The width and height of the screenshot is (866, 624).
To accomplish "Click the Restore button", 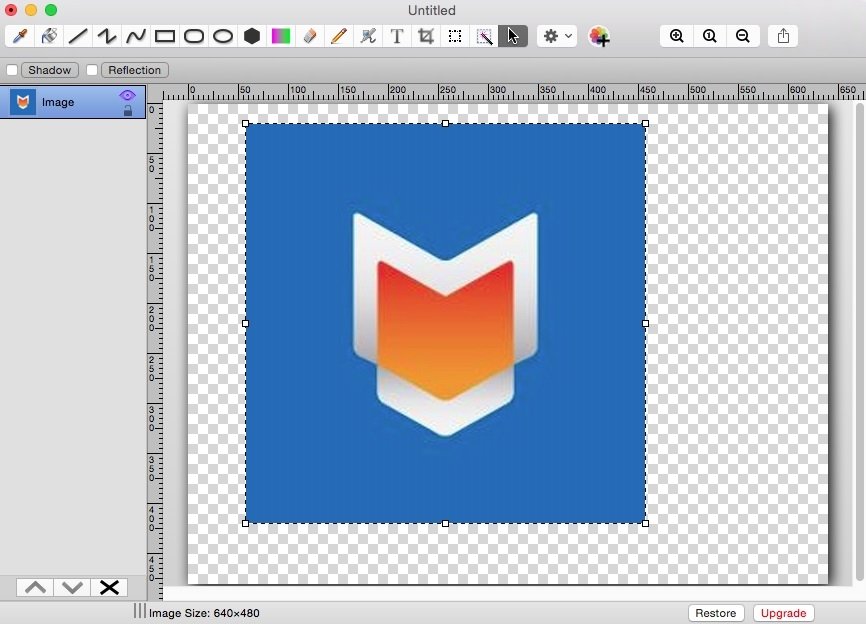I will coord(716,613).
